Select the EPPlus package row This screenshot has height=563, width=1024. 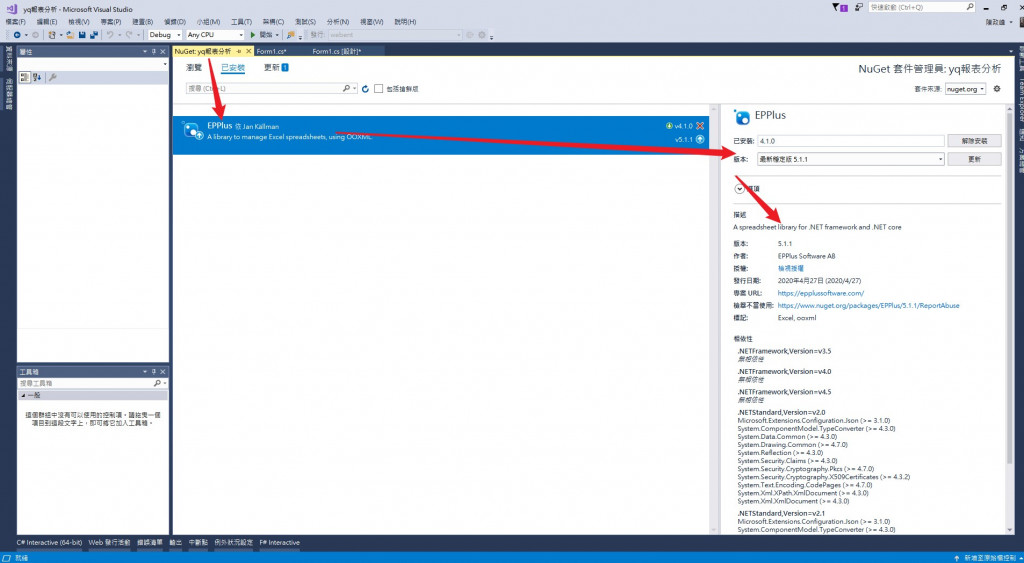(441, 135)
